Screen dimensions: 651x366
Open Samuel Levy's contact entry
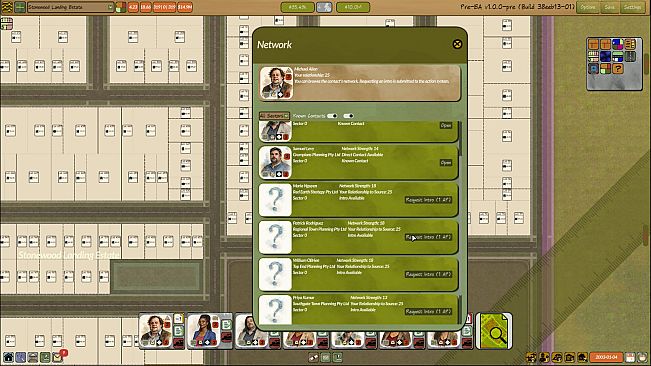point(446,163)
